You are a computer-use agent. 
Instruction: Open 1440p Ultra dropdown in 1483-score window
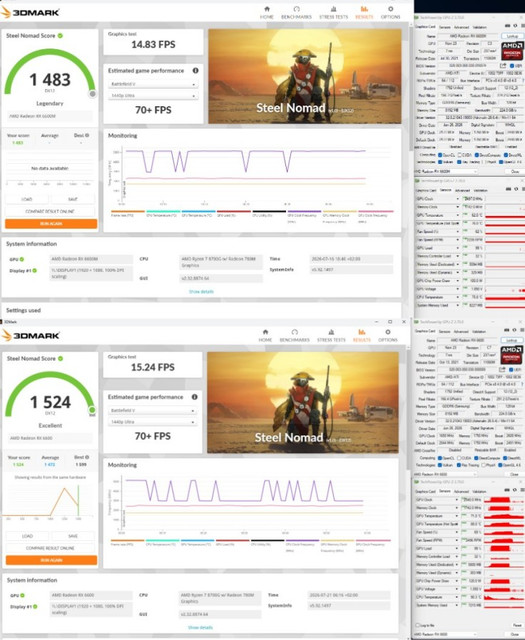pyautogui.click(x=153, y=96)
